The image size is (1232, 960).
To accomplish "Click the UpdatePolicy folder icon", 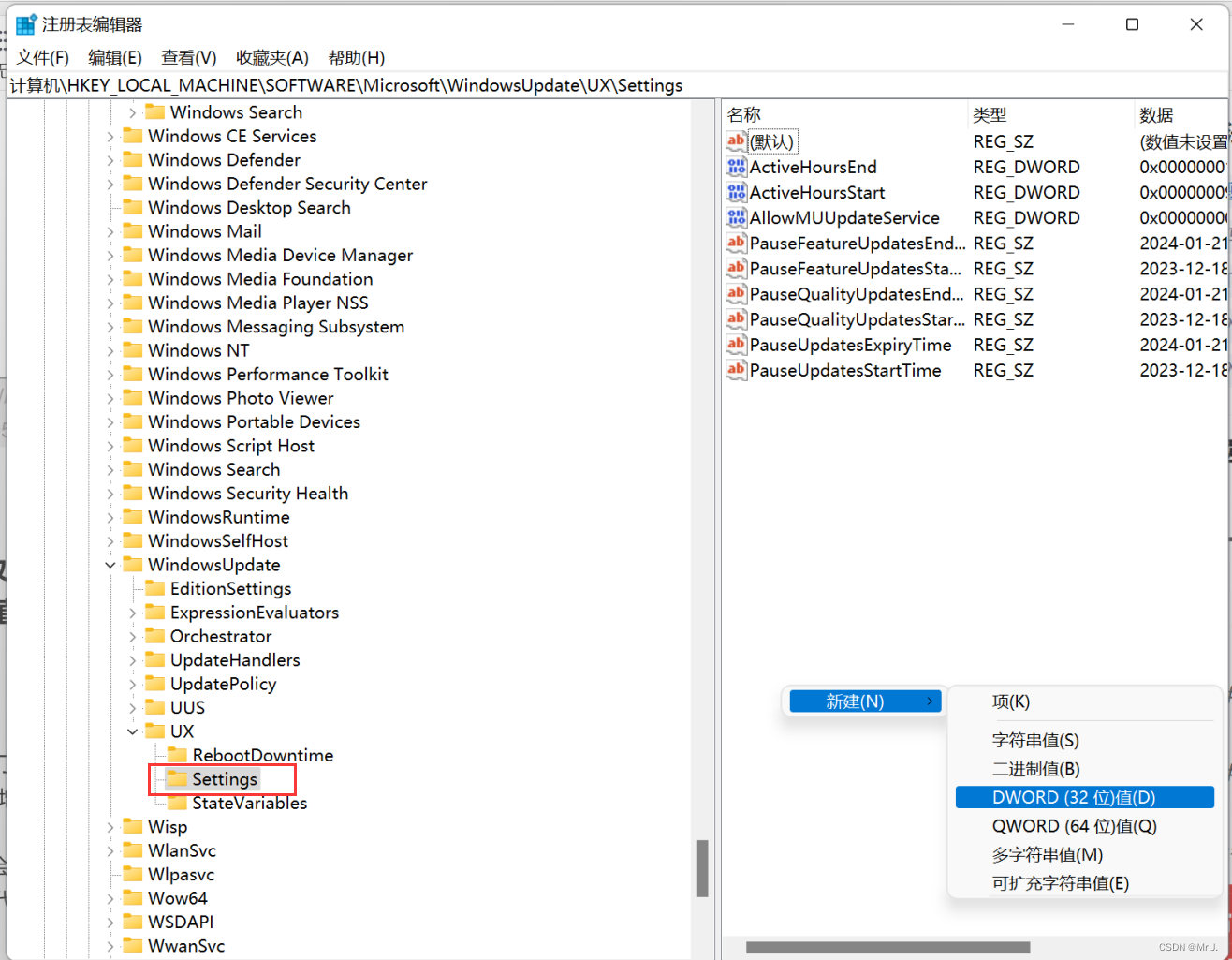I will [155, 684].
